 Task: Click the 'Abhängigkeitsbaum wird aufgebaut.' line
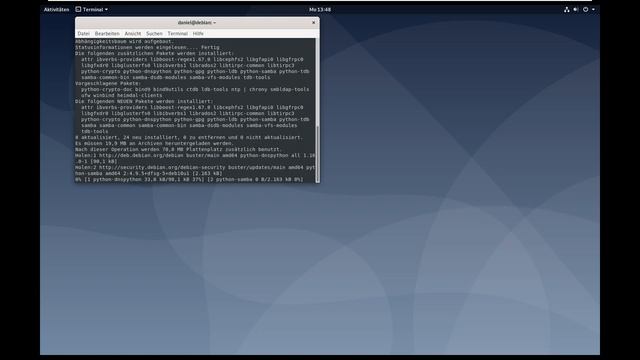[x=124, y=41]
